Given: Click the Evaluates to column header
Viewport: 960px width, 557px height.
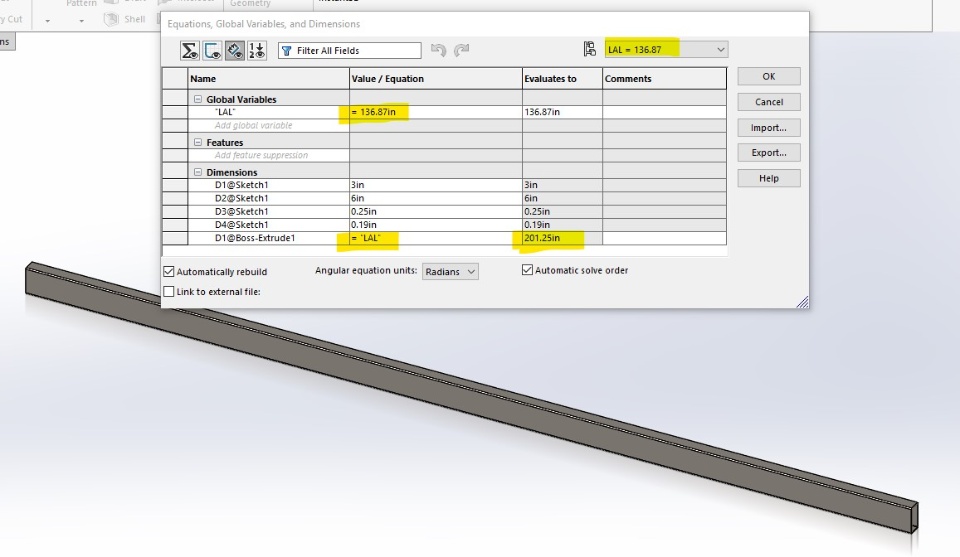Looking at the screenshot, I should [x=562, y=78].
